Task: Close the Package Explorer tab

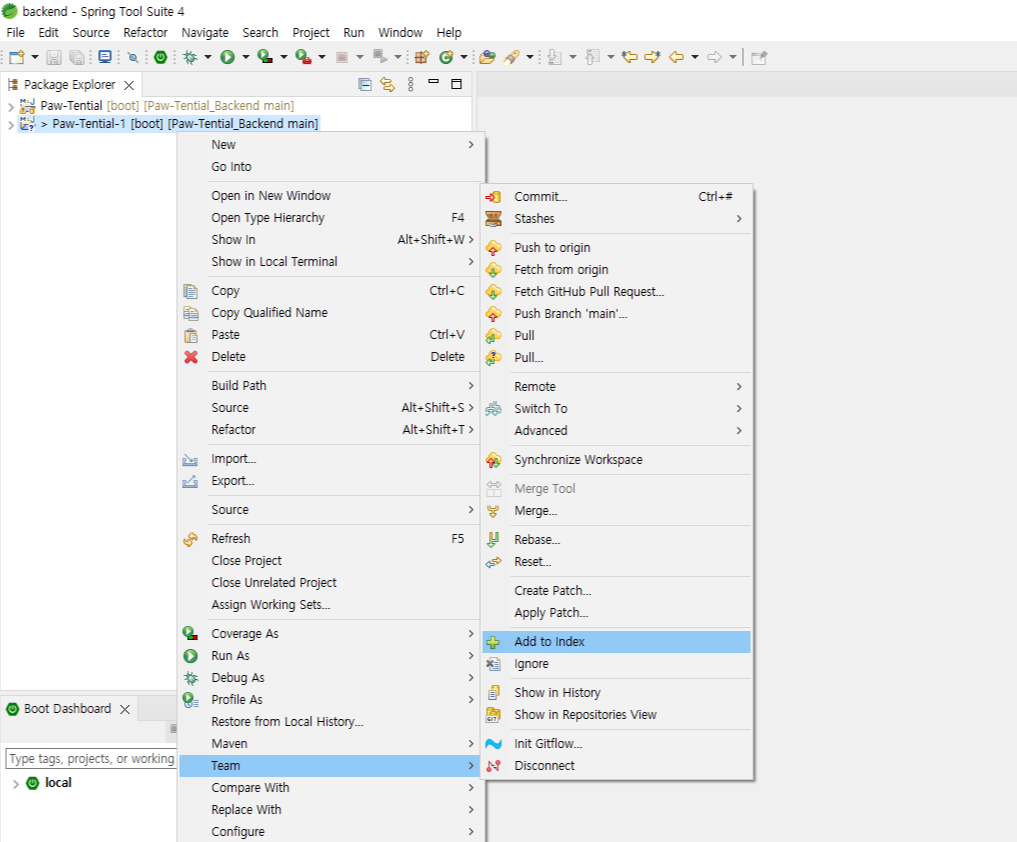Action: pos(129,85)
